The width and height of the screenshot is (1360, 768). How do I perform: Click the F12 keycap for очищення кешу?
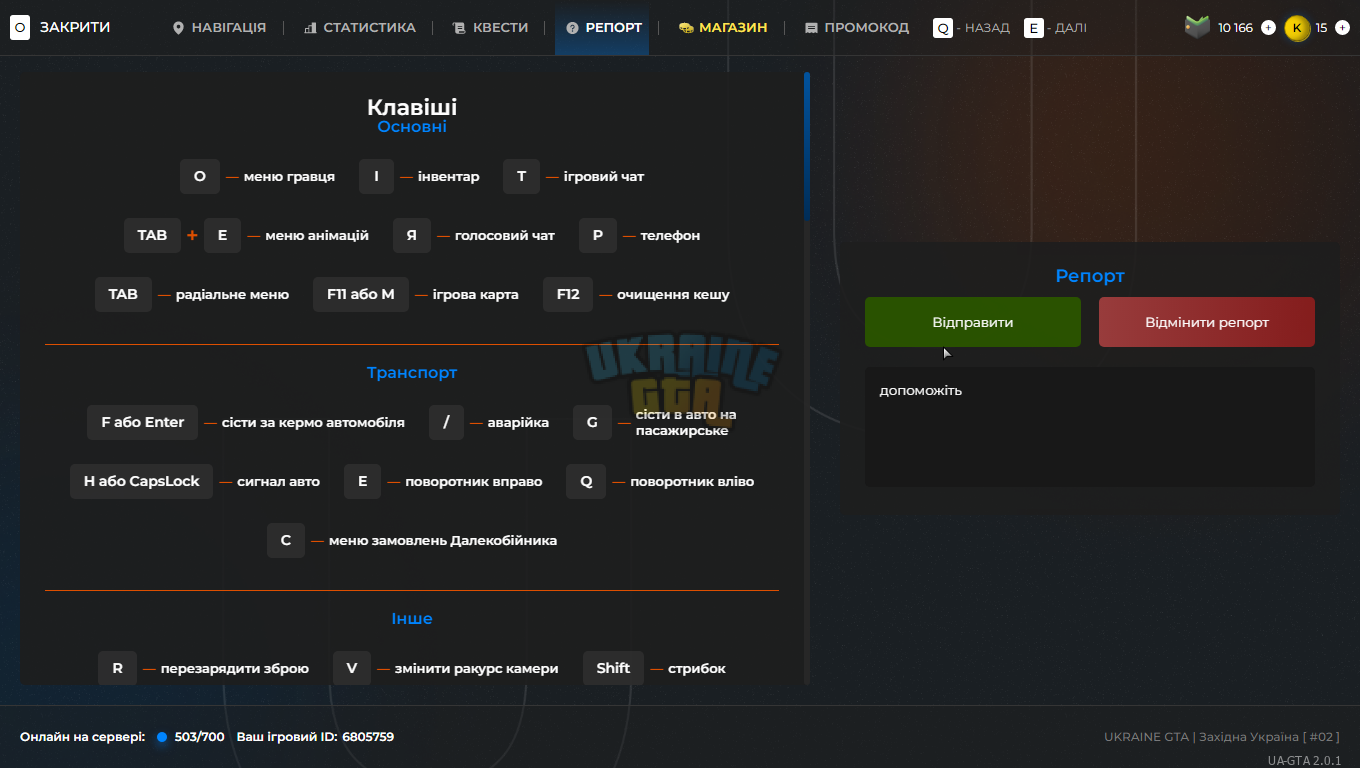568,294
